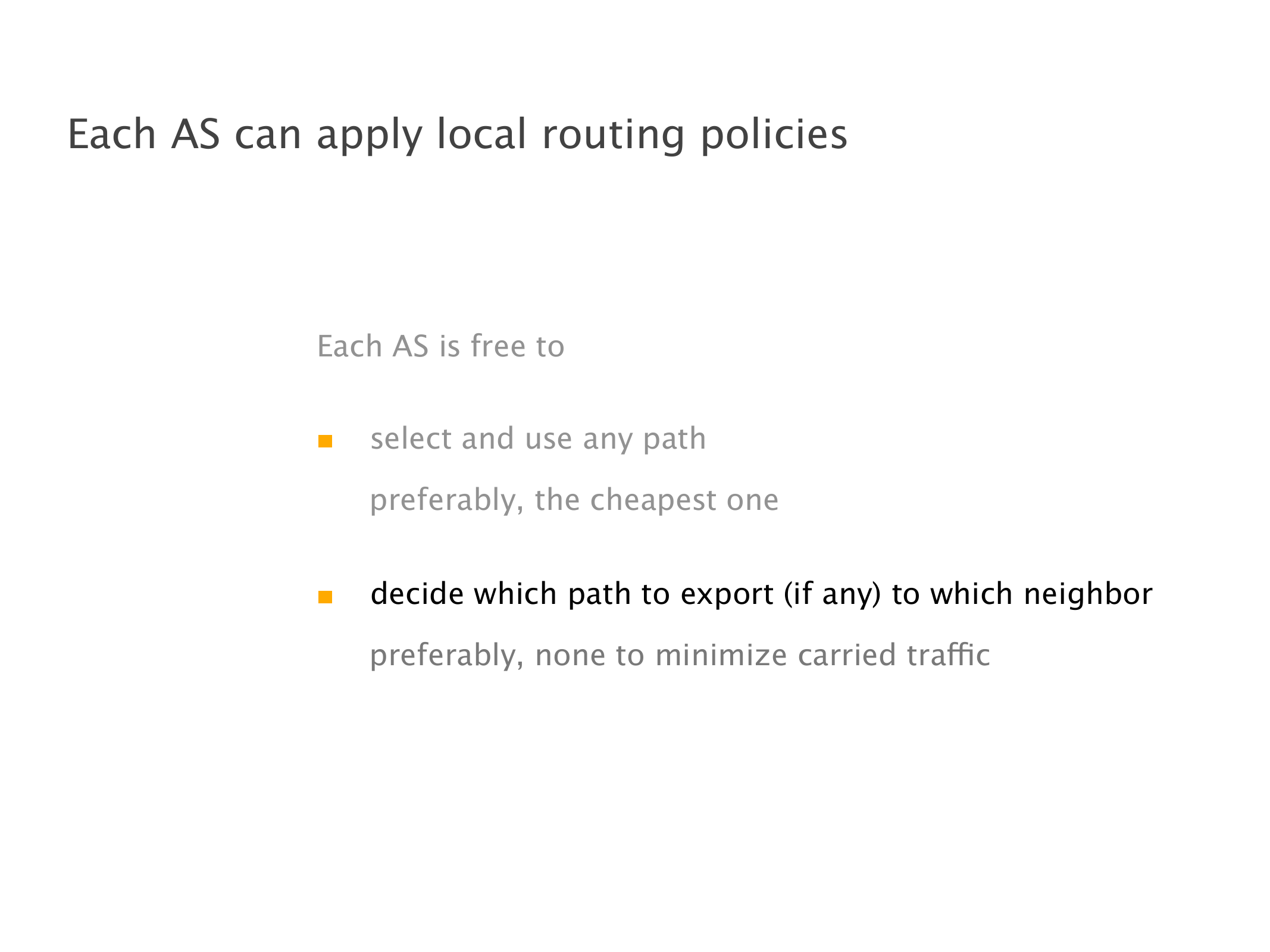
Task: Click the line 'preferably, none to minimize carried traffic'
Action: pos(680,656)
